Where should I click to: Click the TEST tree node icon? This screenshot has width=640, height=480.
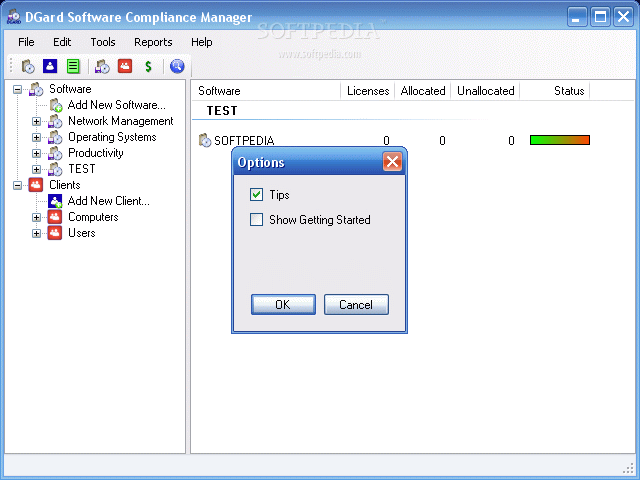click(x=55, y=169)
